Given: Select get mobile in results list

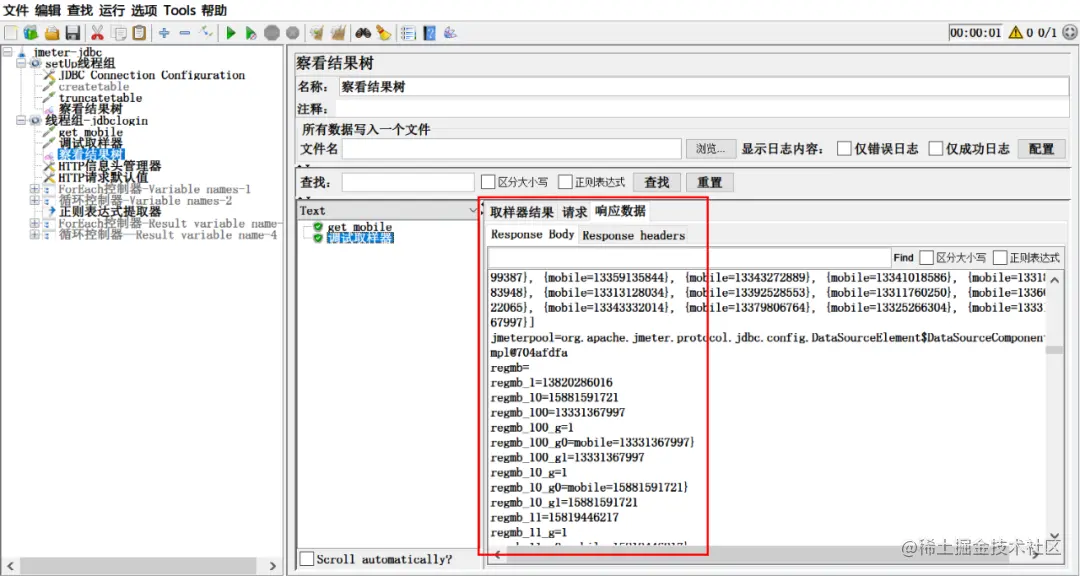Looking at the screenshot, I should 360,227.
